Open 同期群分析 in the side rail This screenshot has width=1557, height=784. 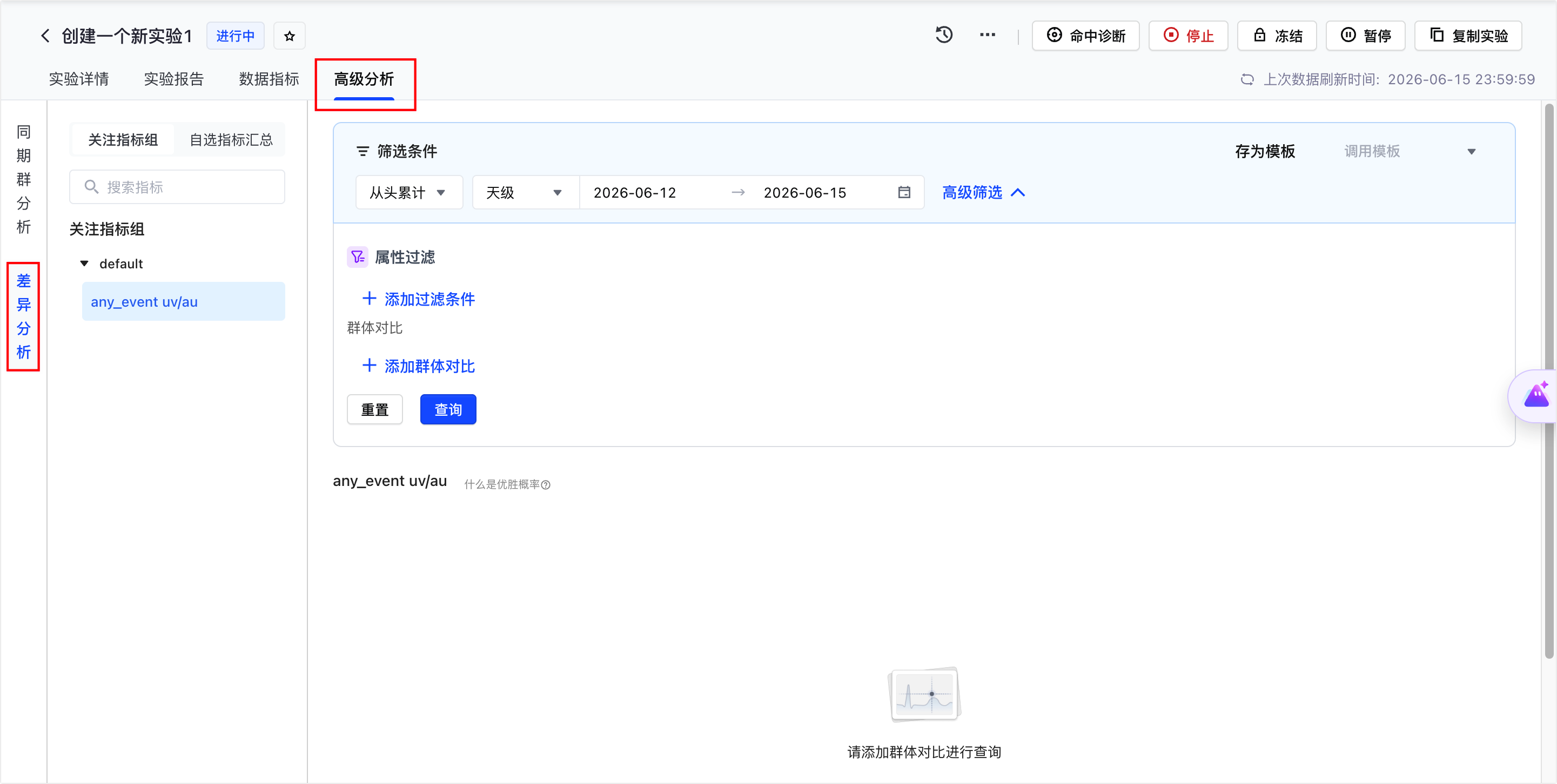click(24, 179)
